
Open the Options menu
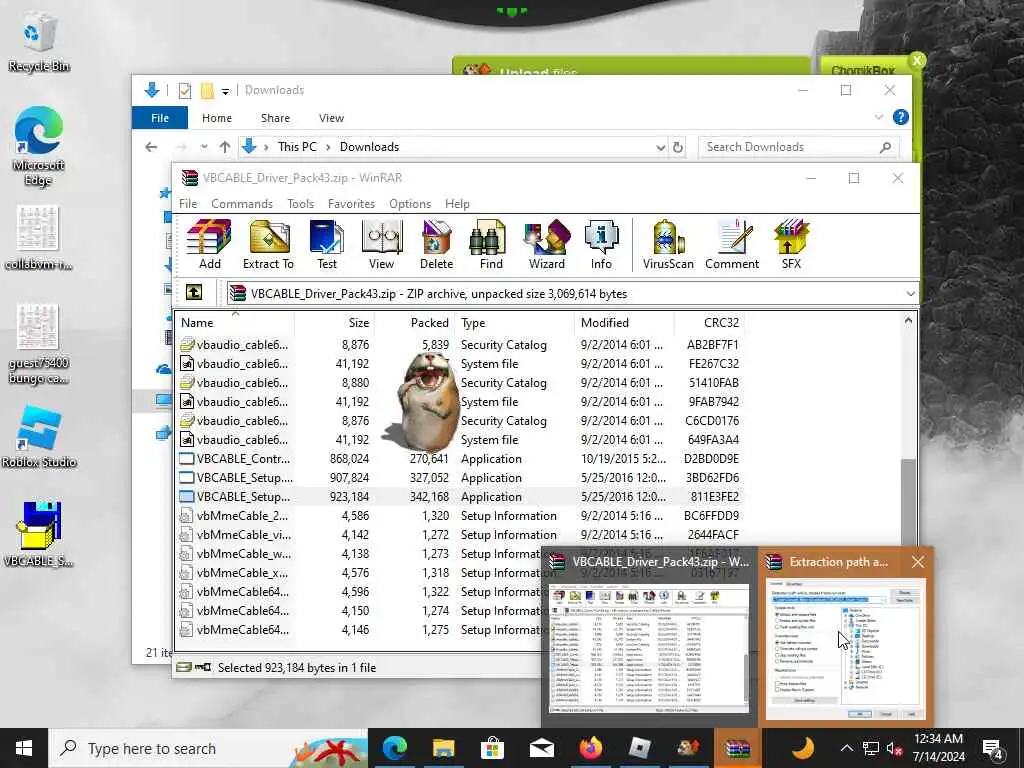(x=410, y=204)
